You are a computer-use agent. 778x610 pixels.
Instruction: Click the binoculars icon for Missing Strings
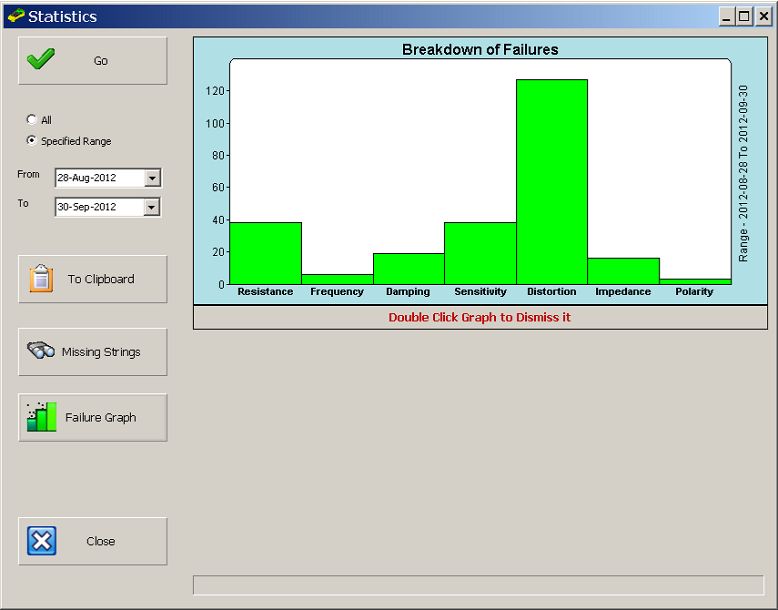[x=41, y=350]
